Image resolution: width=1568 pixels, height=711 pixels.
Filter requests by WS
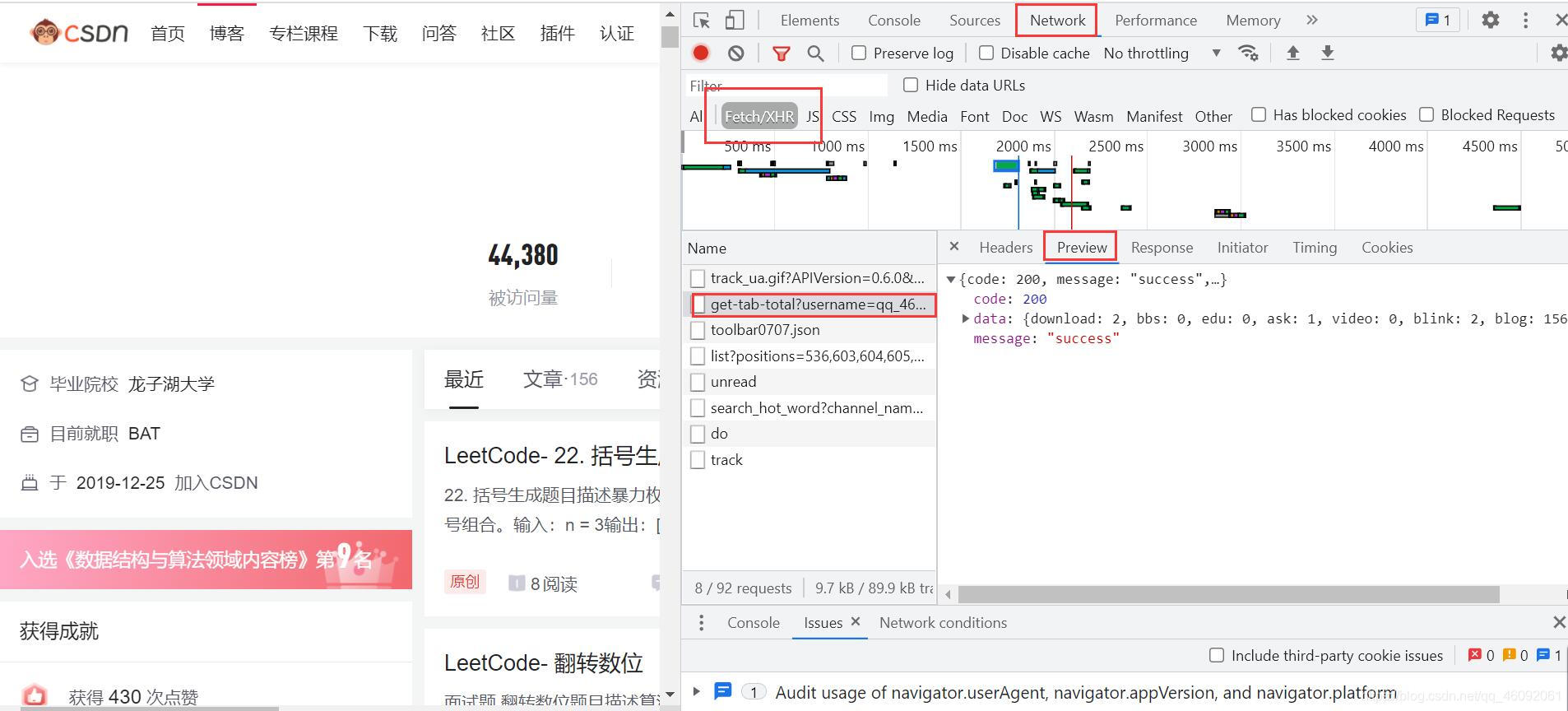click(x=1051, y=116)
